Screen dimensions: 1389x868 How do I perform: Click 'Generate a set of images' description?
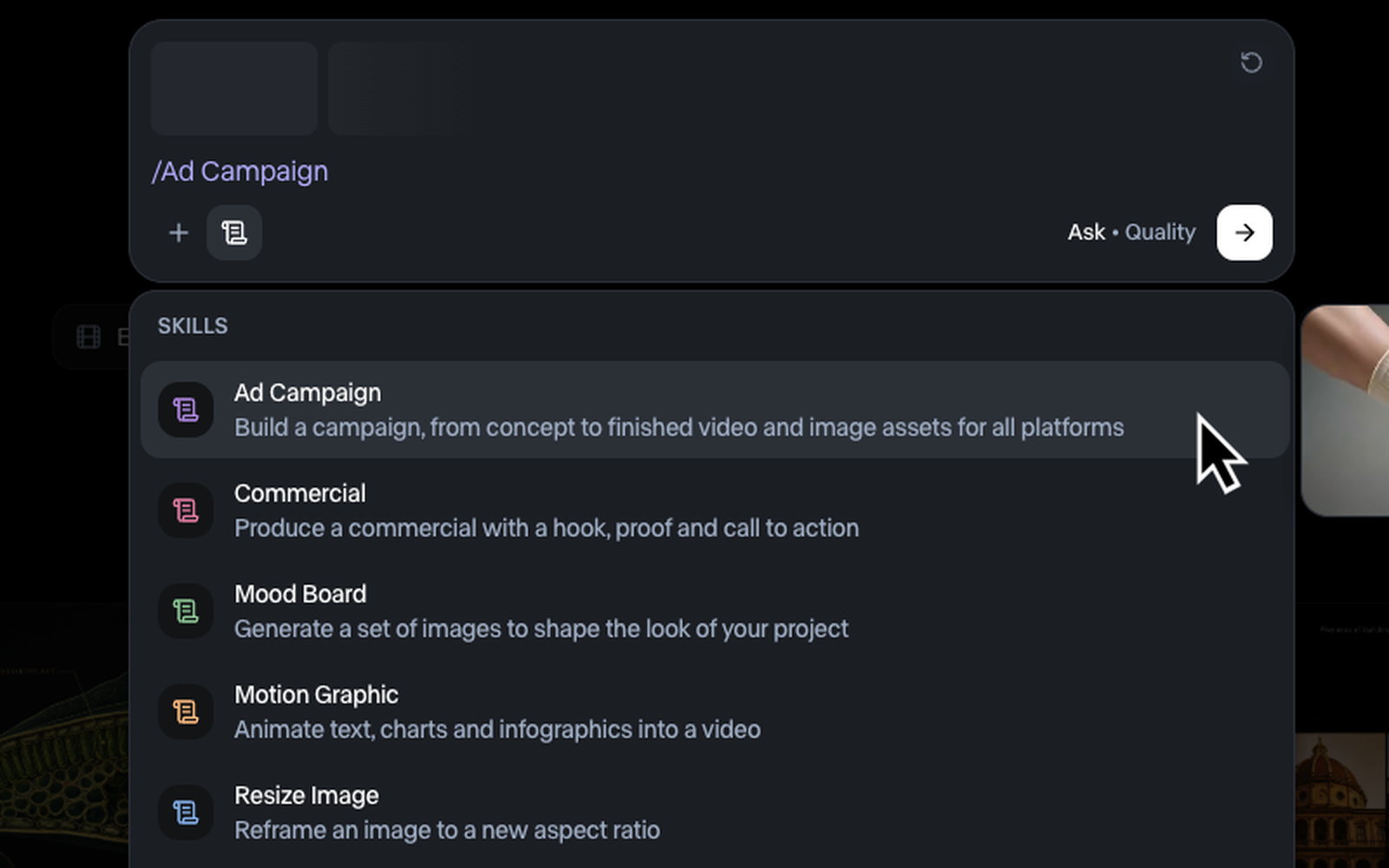point(542,629)
